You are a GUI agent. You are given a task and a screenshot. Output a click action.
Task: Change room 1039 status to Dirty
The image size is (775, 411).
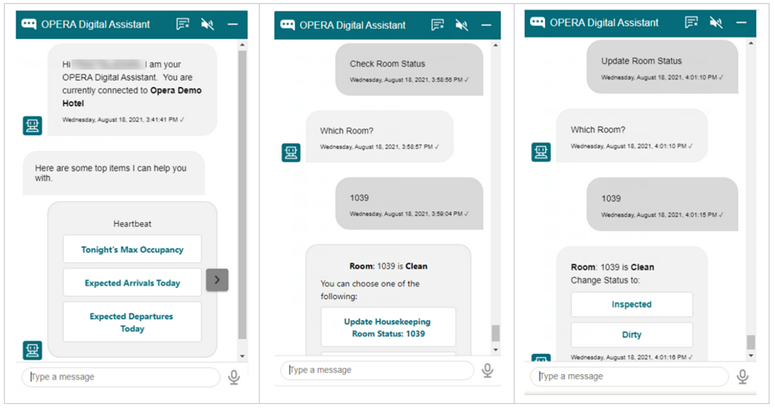click(x=632, y=335)
